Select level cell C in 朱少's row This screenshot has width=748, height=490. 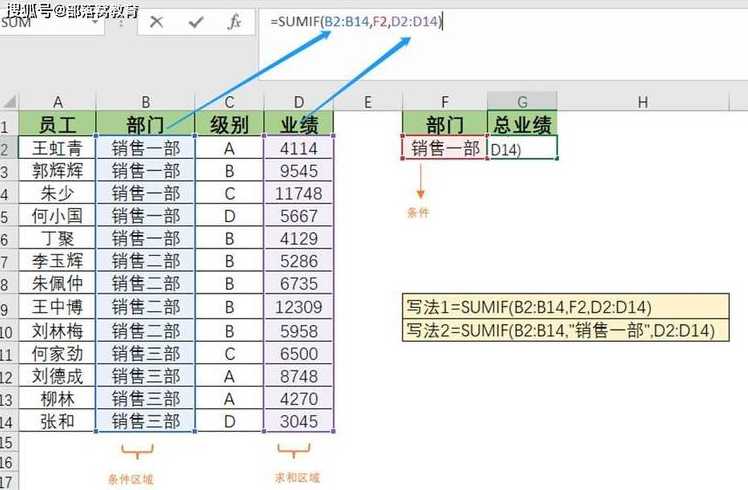click(x=229, y=193)
